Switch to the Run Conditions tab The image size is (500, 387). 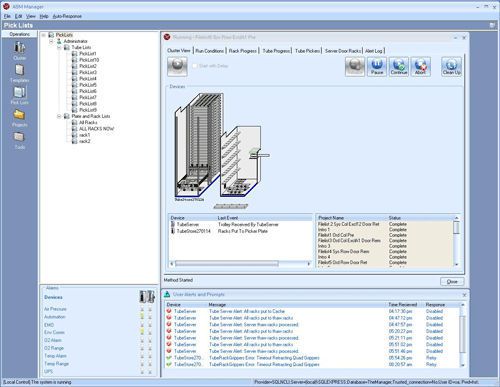coord(210,51)
